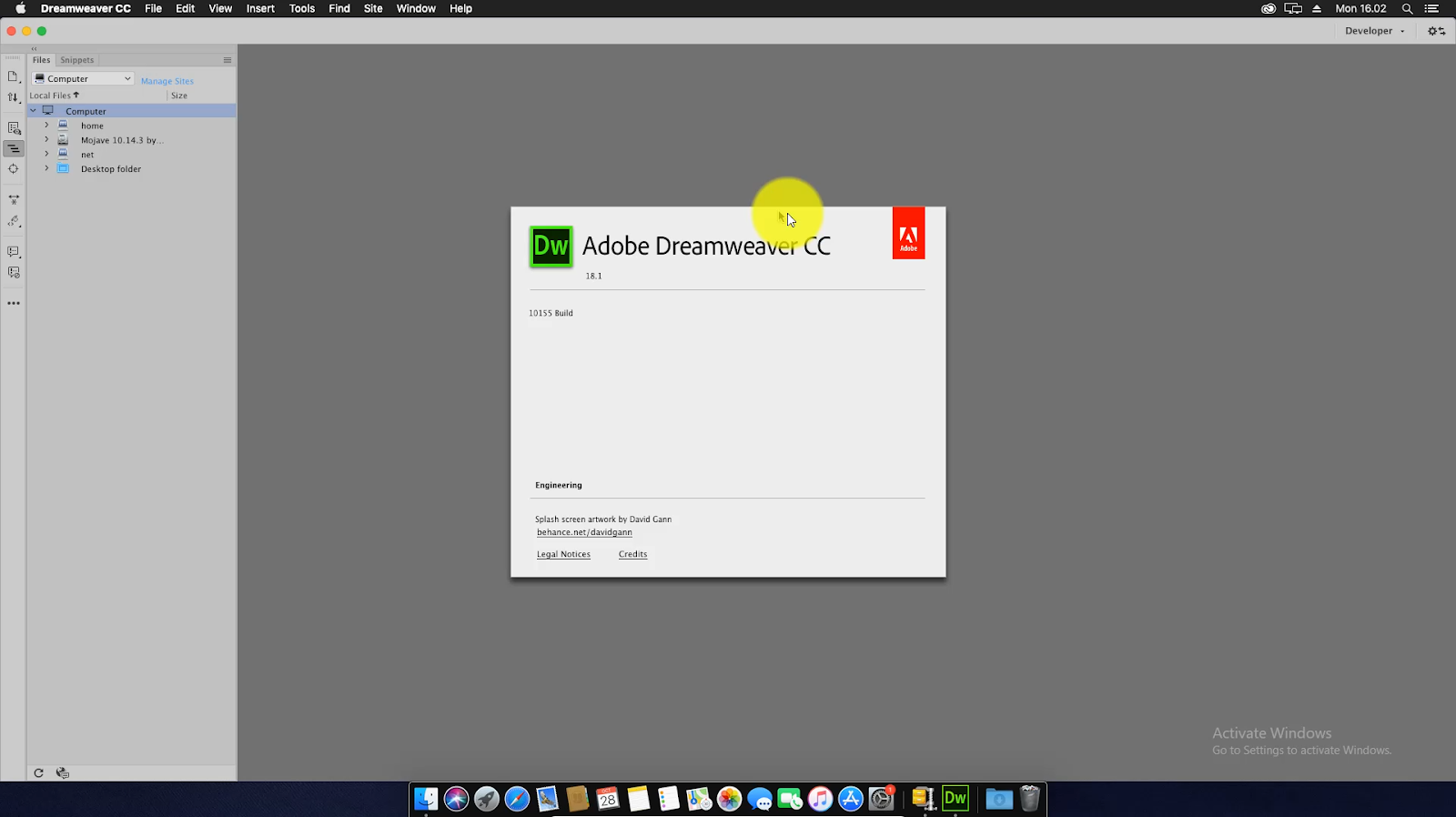Open the Dreamweaver CC application menu
The height and width of the screenshot is (817, 1456).
coord(86,8)
